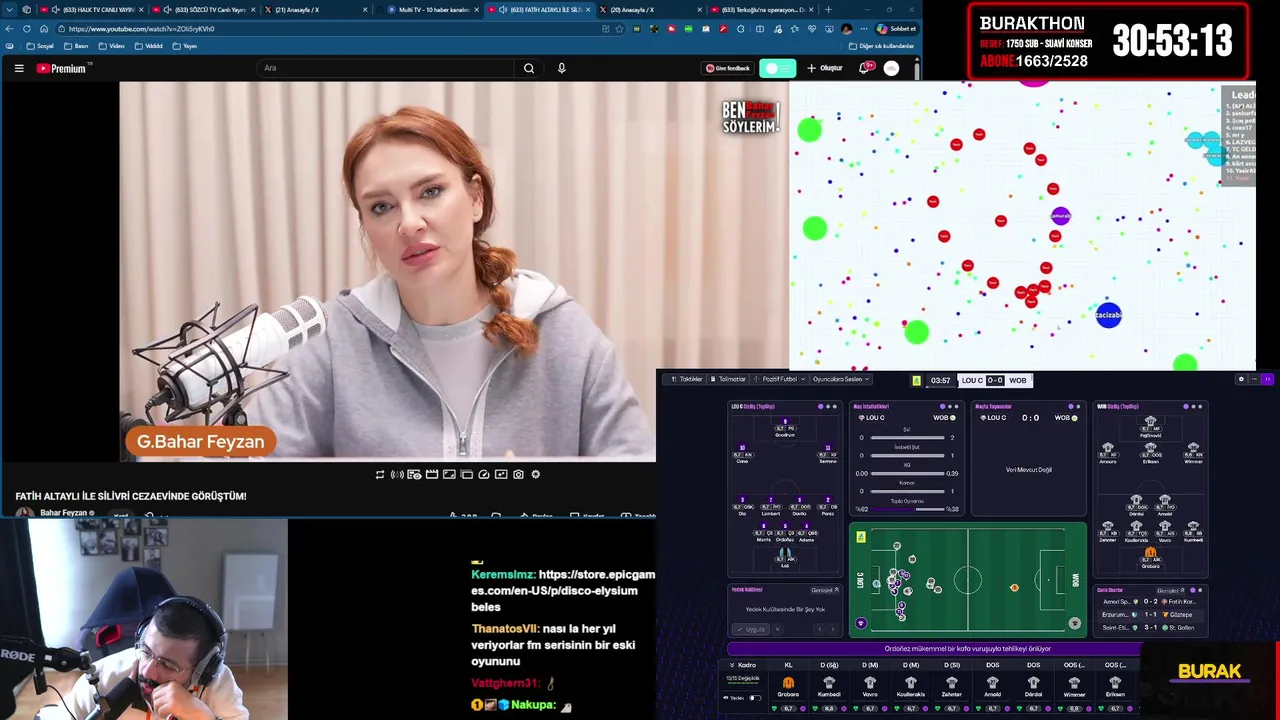The image size is (1280, 720).
Task: Toggle the teal switch in YouTube header
Action: [x=778, y=68]
